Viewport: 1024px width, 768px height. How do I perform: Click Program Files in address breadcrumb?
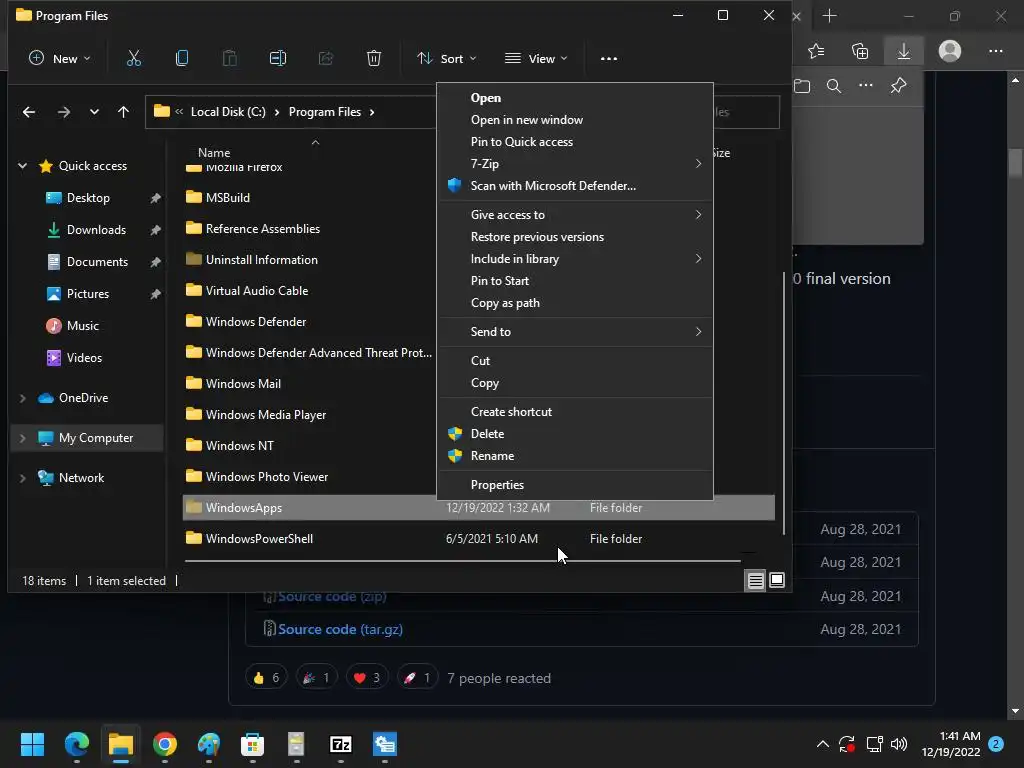click(x=325, y=112)
